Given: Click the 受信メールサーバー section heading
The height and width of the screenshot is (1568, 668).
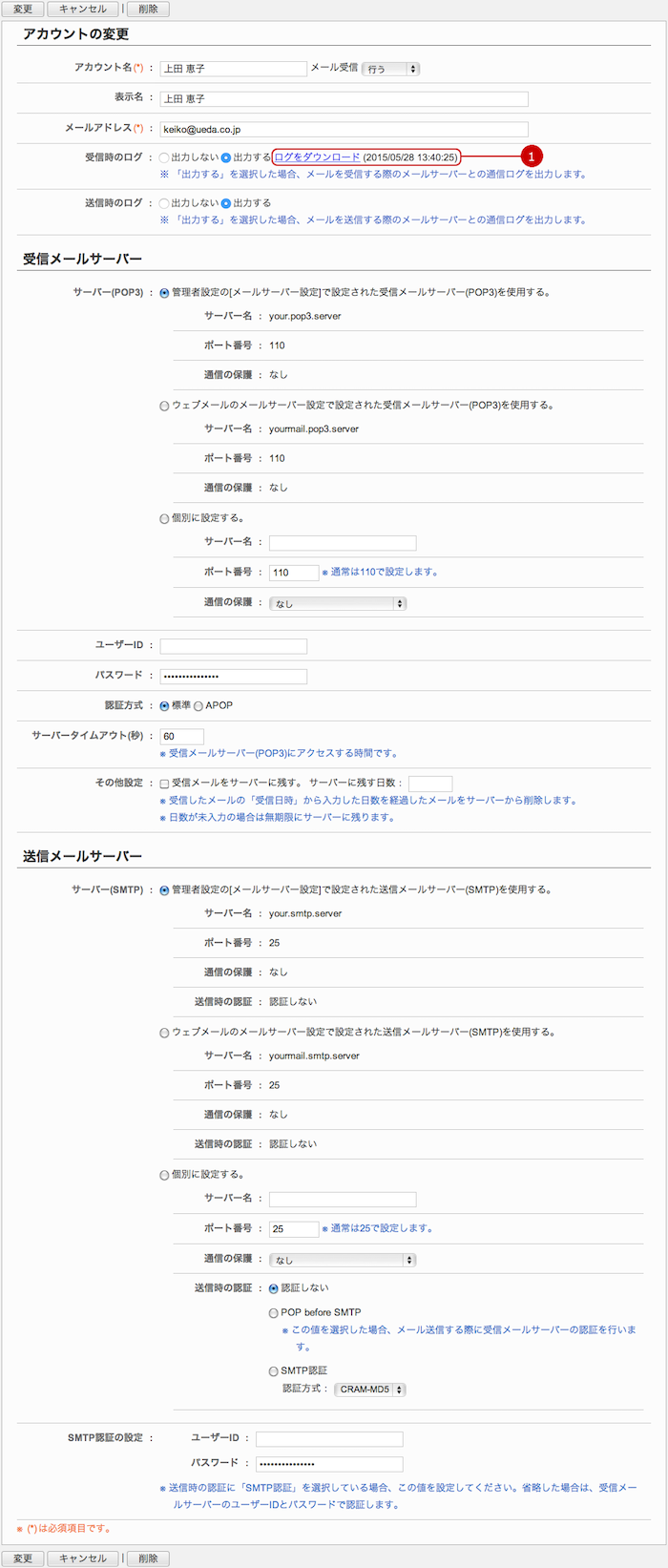Looking at the screenshot, I should click(x=82, y=259).
